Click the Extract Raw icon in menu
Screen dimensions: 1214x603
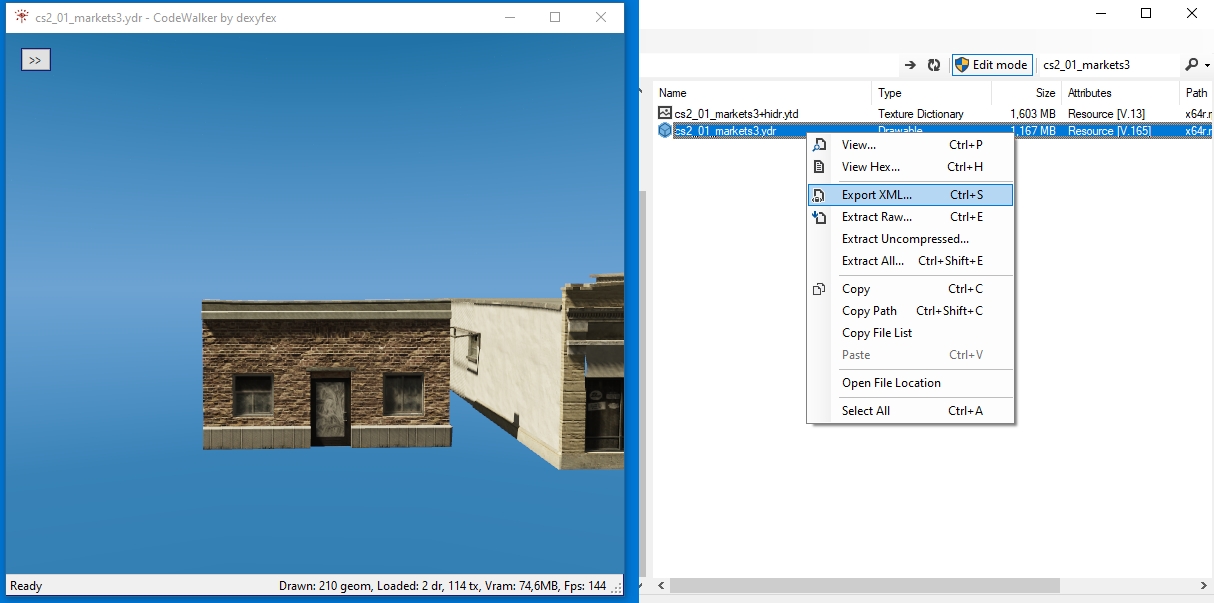(820, 217)
